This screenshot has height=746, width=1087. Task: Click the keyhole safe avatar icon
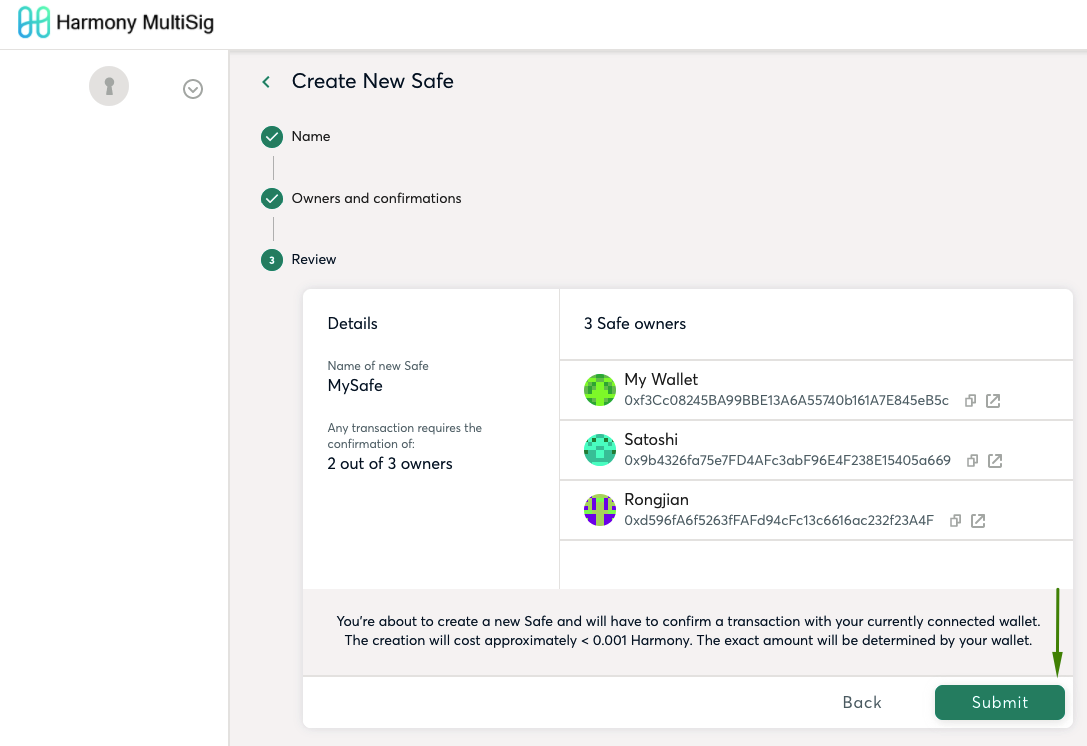click(109, 86)
